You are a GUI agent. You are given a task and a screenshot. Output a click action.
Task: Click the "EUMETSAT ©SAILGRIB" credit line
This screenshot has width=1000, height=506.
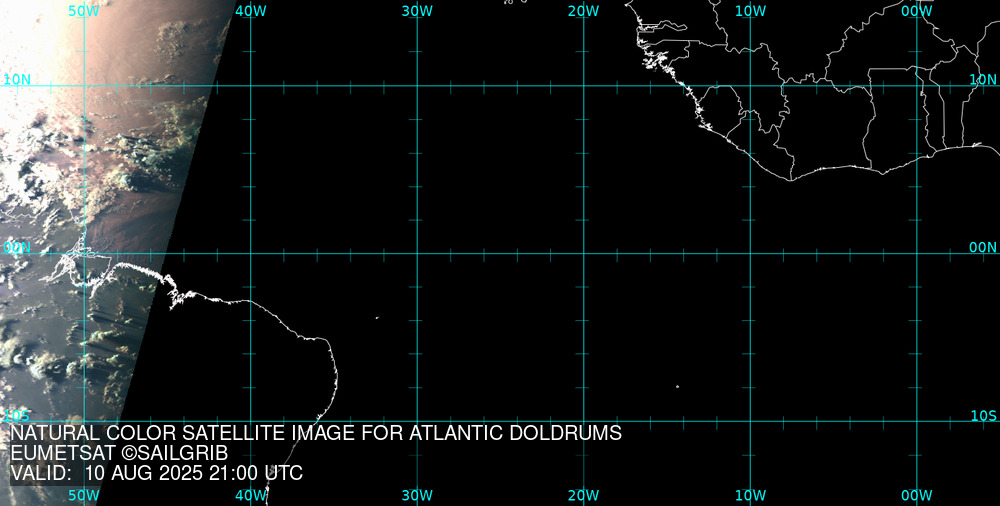119,454
